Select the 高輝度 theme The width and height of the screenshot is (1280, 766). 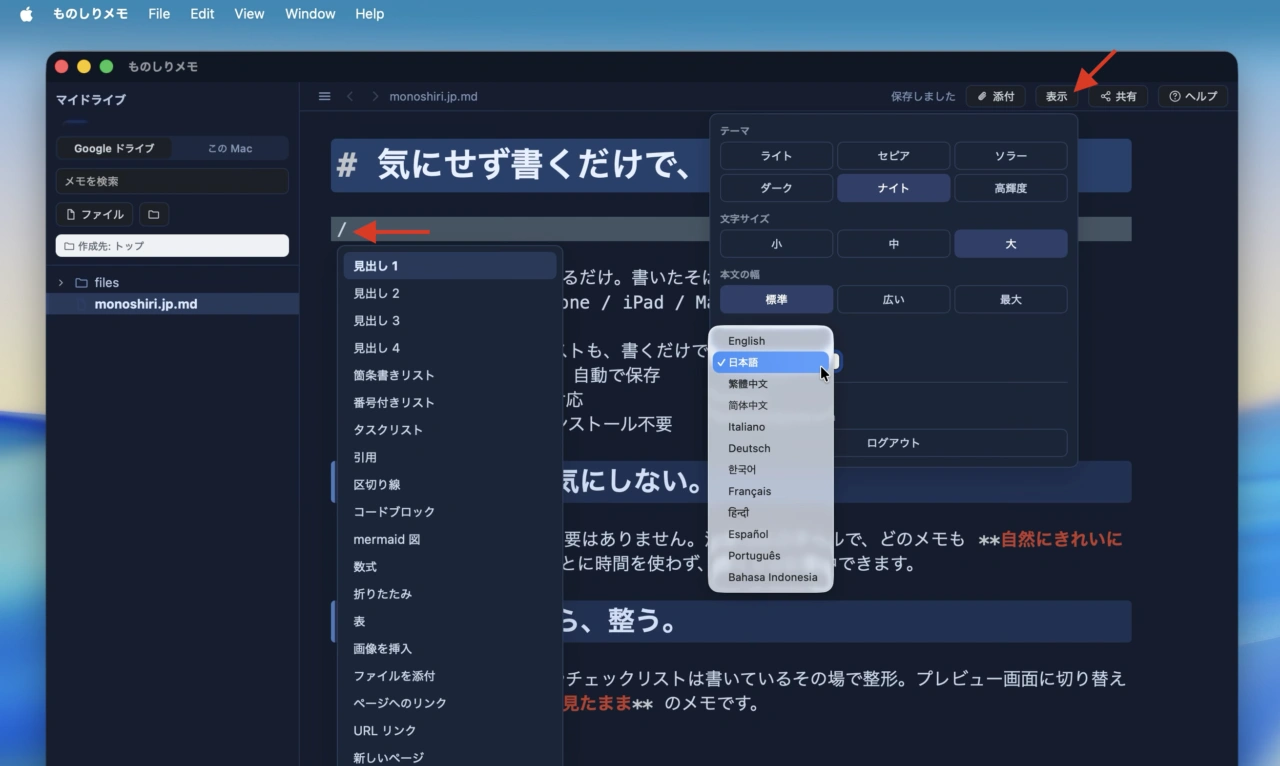pos(1010,188)
